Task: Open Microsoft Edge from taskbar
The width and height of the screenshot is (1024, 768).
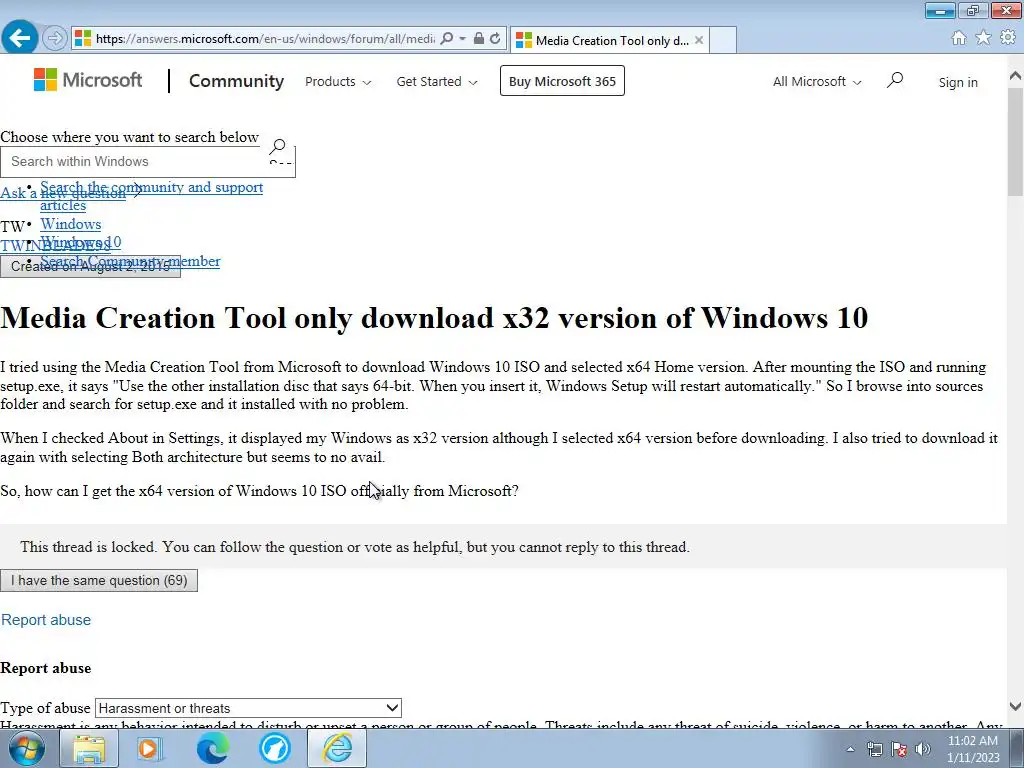Action: click(x=212, y=748)
